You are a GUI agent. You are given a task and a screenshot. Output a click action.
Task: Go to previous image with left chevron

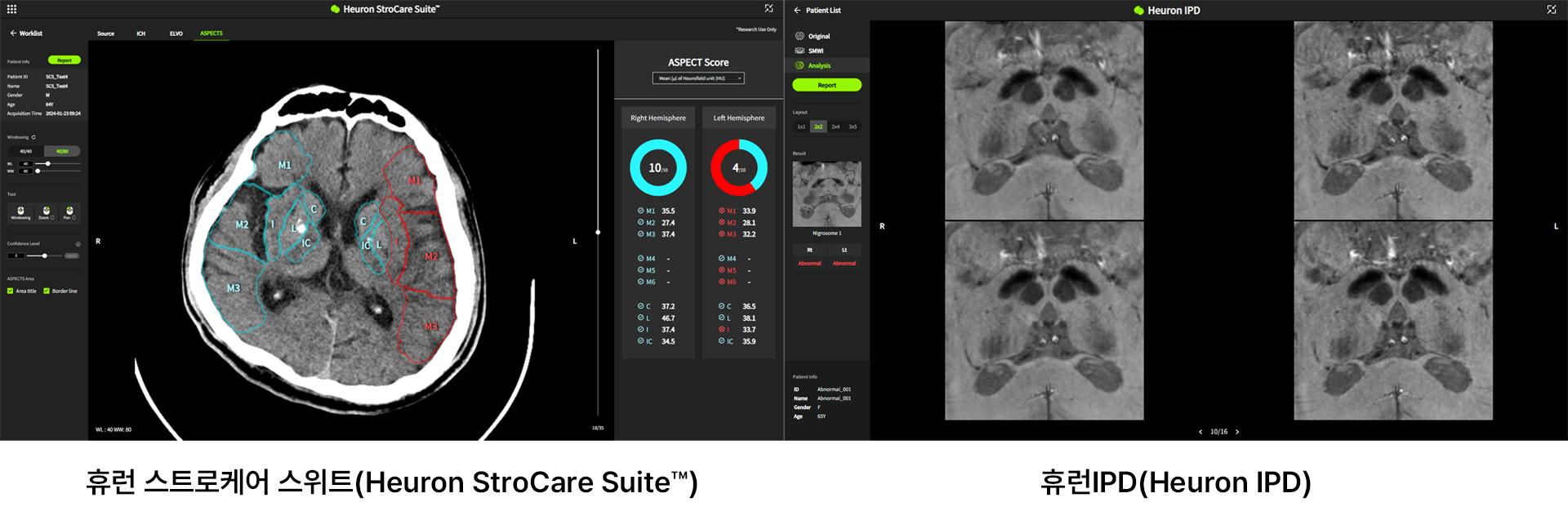point(1200,432)
